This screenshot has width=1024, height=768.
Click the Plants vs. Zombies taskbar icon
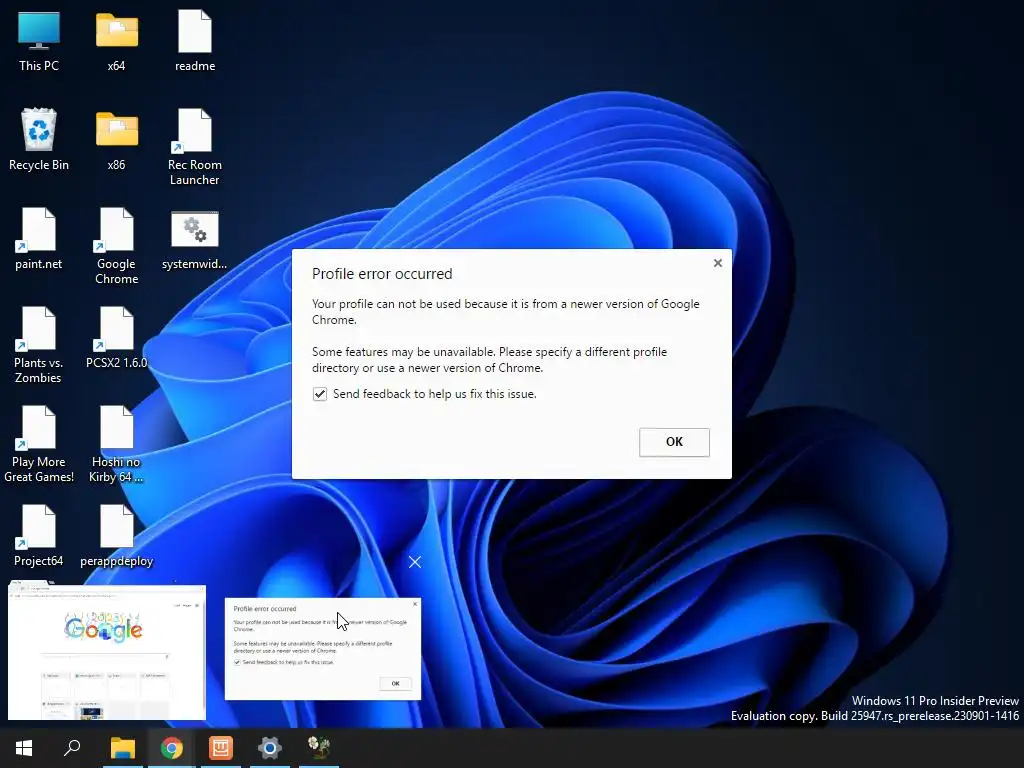tap(319, 748)
